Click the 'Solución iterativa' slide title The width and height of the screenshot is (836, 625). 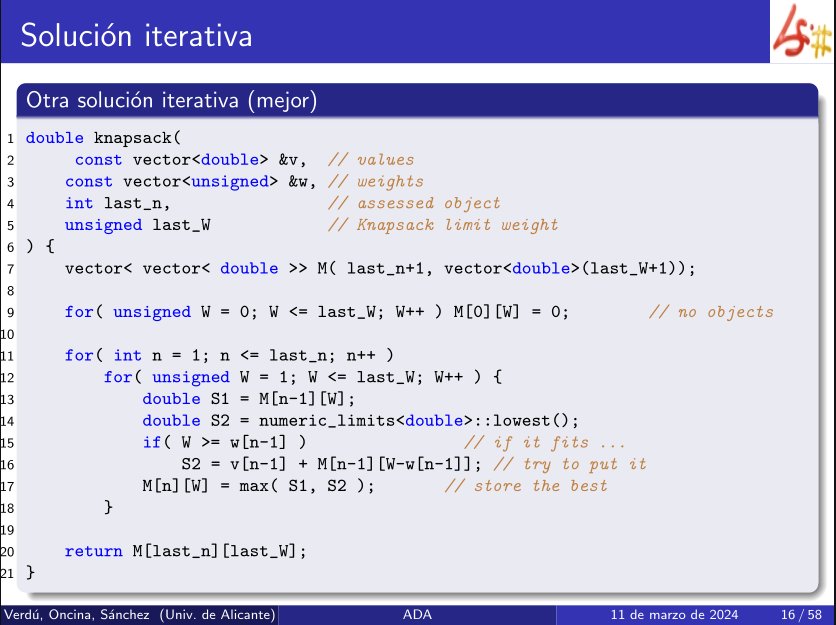click(136, 37)
